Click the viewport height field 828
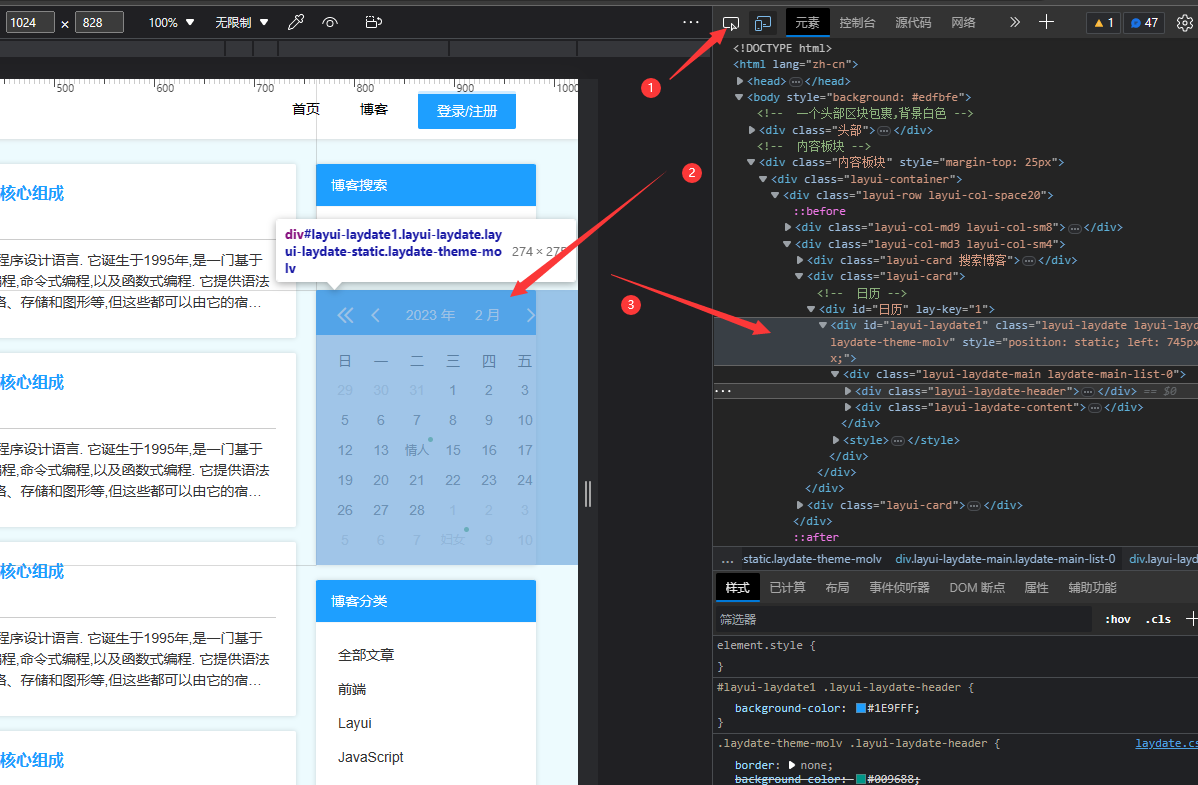The height and width of the screenshot is (785, 1198). pos(99,23)
